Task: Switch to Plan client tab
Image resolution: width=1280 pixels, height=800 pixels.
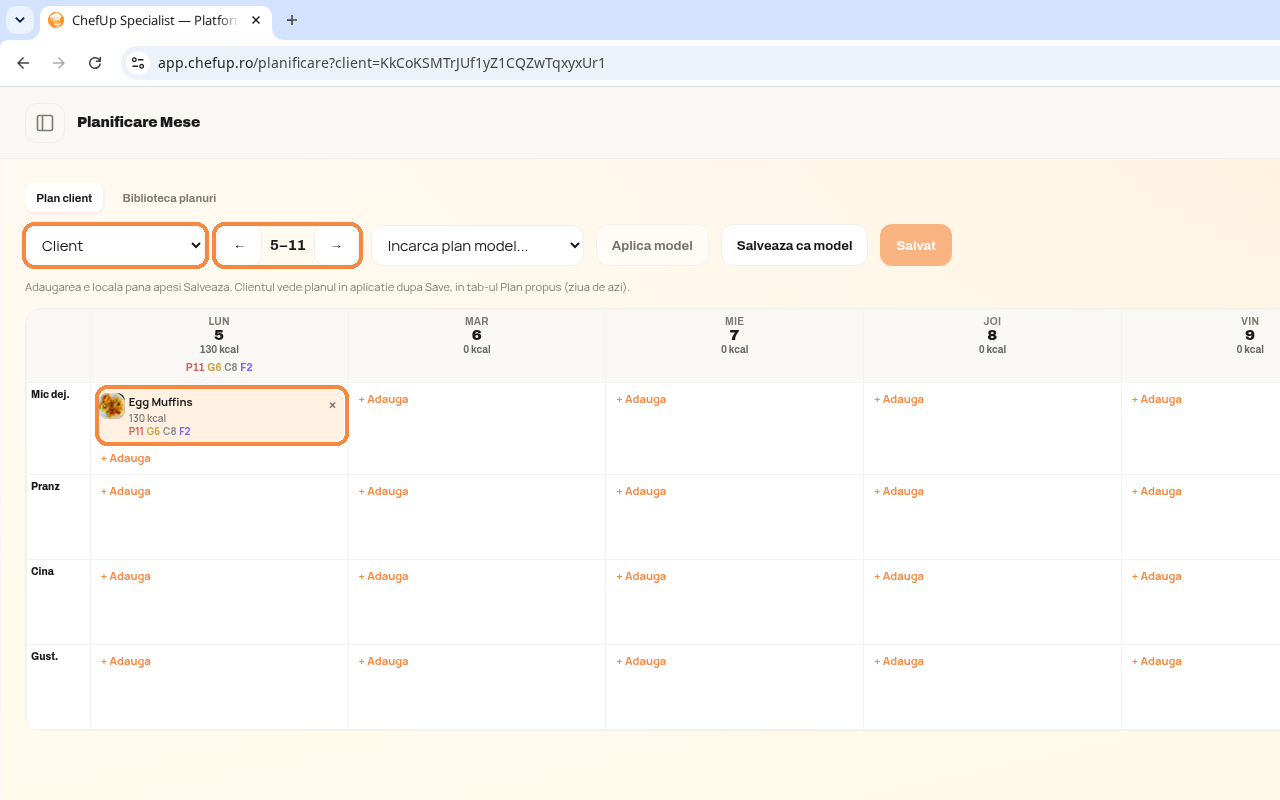Action: [x=64, y=198]
